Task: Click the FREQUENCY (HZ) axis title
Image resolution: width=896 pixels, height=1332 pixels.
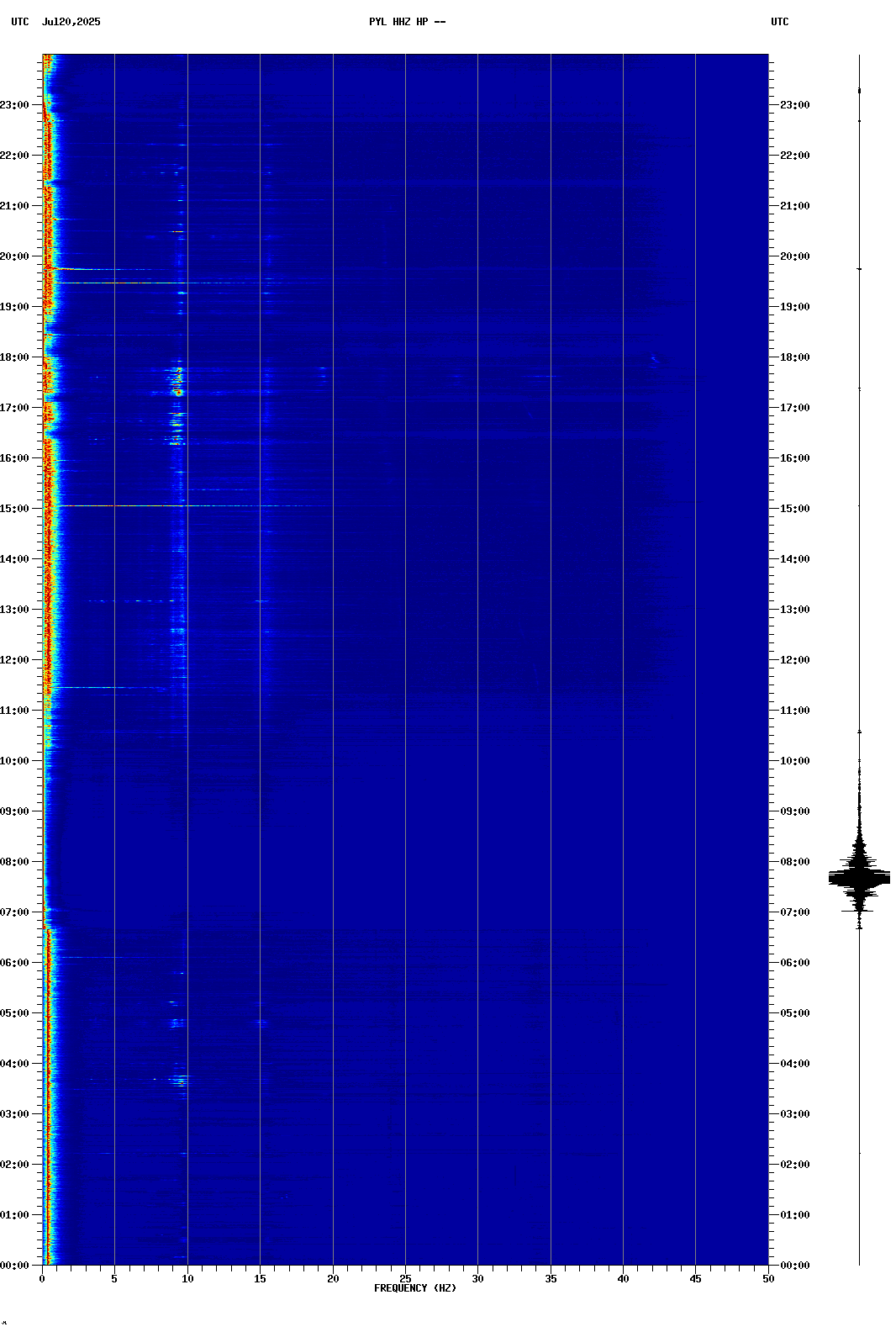Action: (x=415, y=1288)
